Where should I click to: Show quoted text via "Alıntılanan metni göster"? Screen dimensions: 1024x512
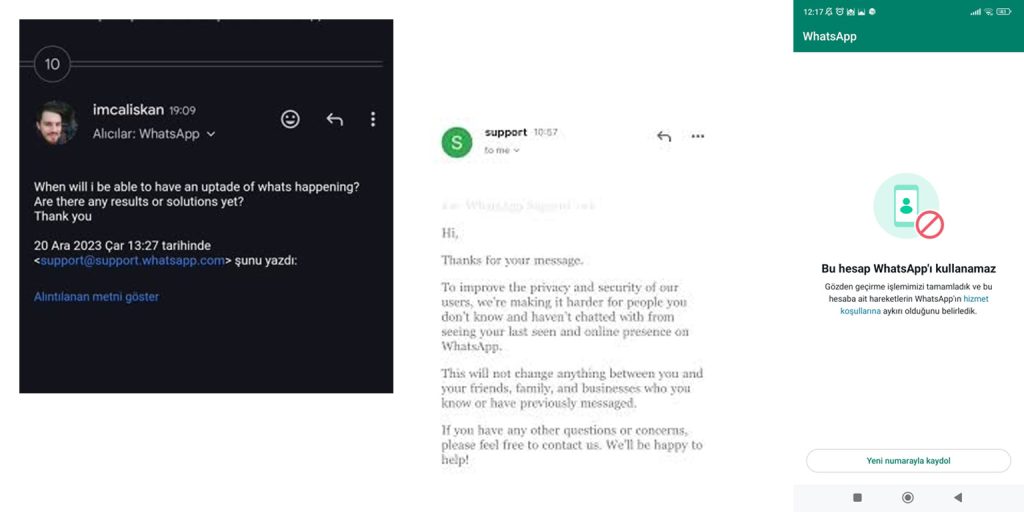[x=96, y=296]
